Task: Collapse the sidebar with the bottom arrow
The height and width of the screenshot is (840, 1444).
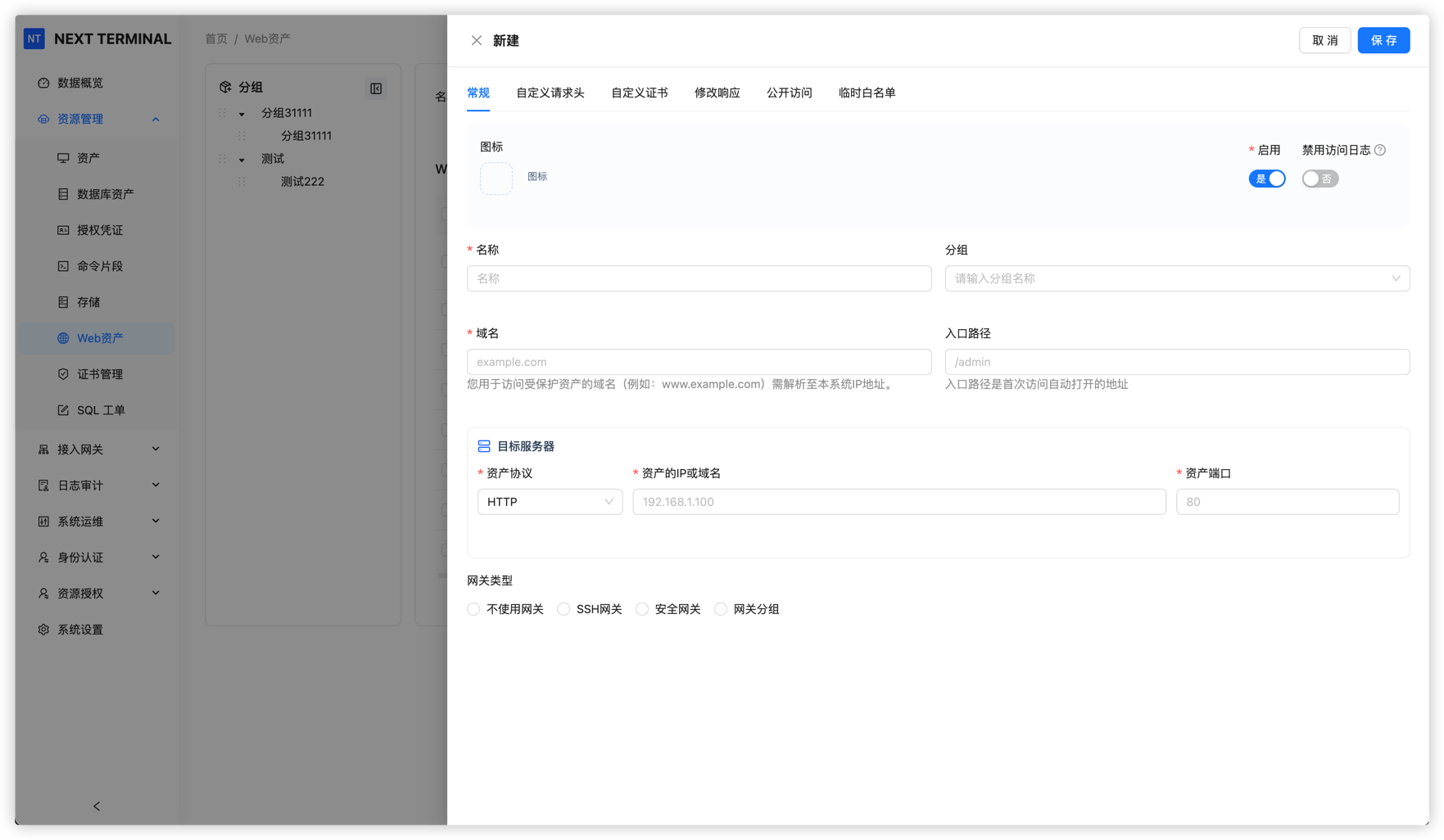Action: [x=97, y=806]
